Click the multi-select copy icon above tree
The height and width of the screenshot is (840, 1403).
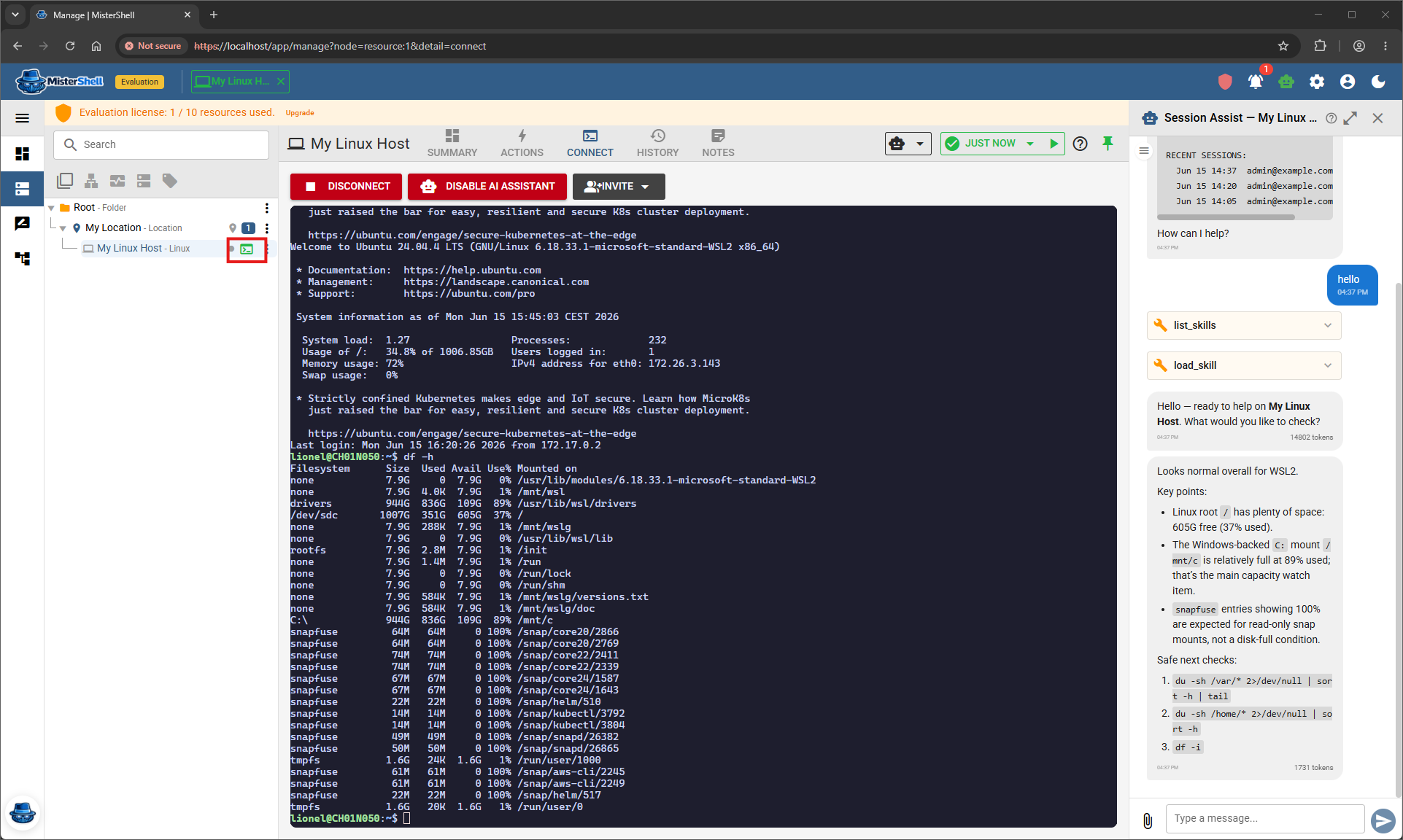[x=65, y=181]
